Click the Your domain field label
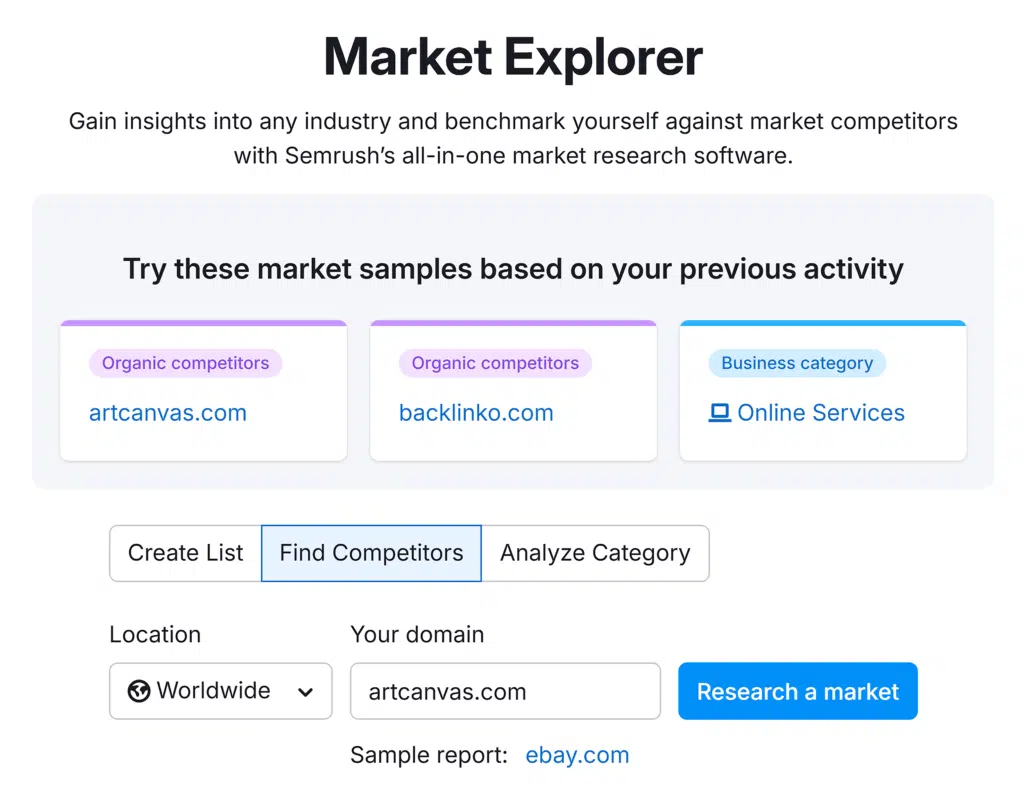Image resolution: width=1024 pixels, height=802 pixels. point(417,634)
